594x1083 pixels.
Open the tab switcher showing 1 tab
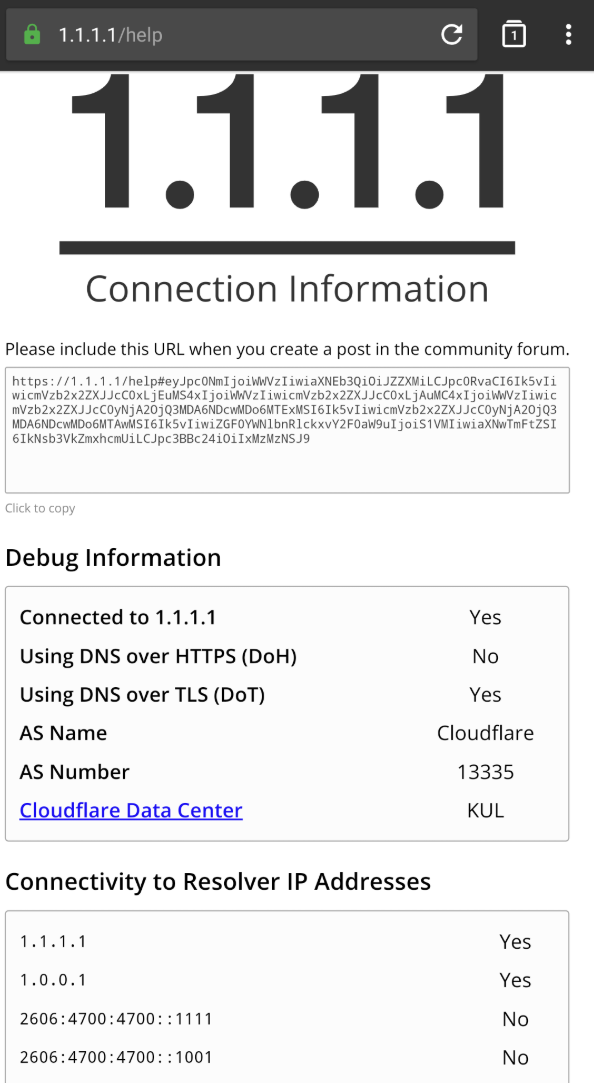coord(513,35)
